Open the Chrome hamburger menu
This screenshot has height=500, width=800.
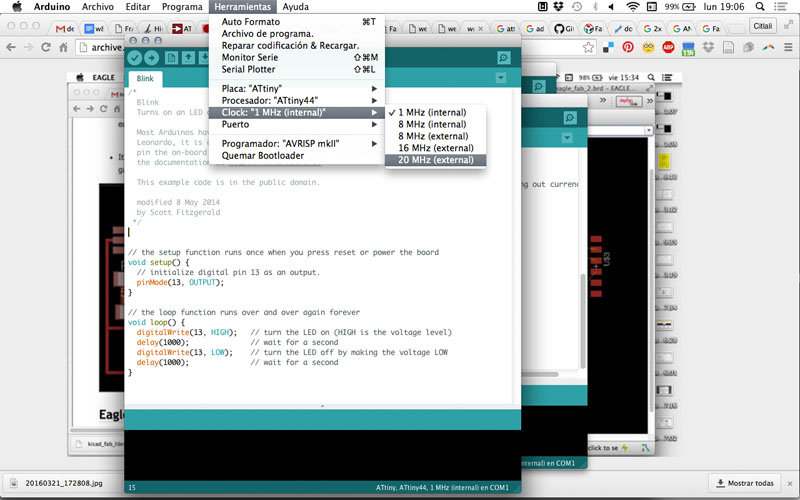(788, 47)
